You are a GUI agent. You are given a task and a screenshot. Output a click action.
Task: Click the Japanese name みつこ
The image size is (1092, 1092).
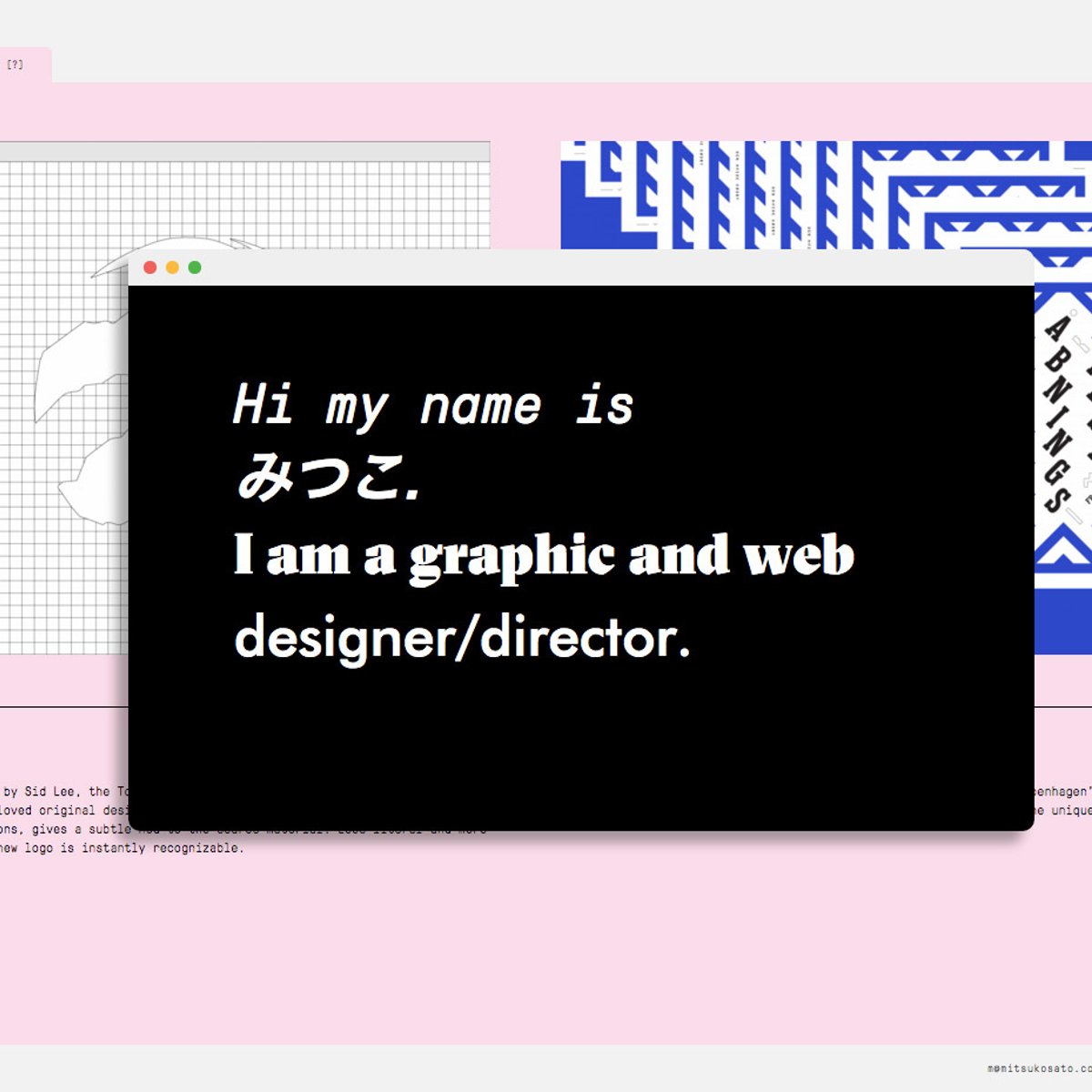click(x=328, y=477)
